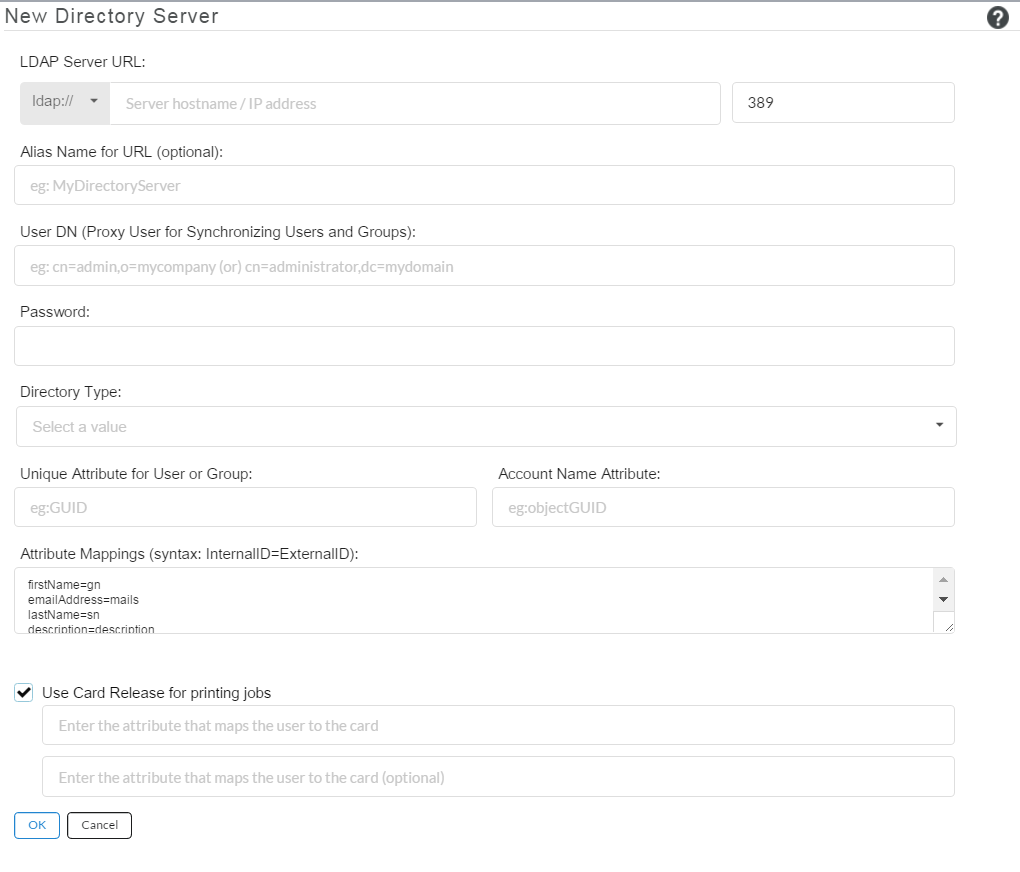Focus the Account Name Attribute field
1020x872 pixels.
click(723, 508)
